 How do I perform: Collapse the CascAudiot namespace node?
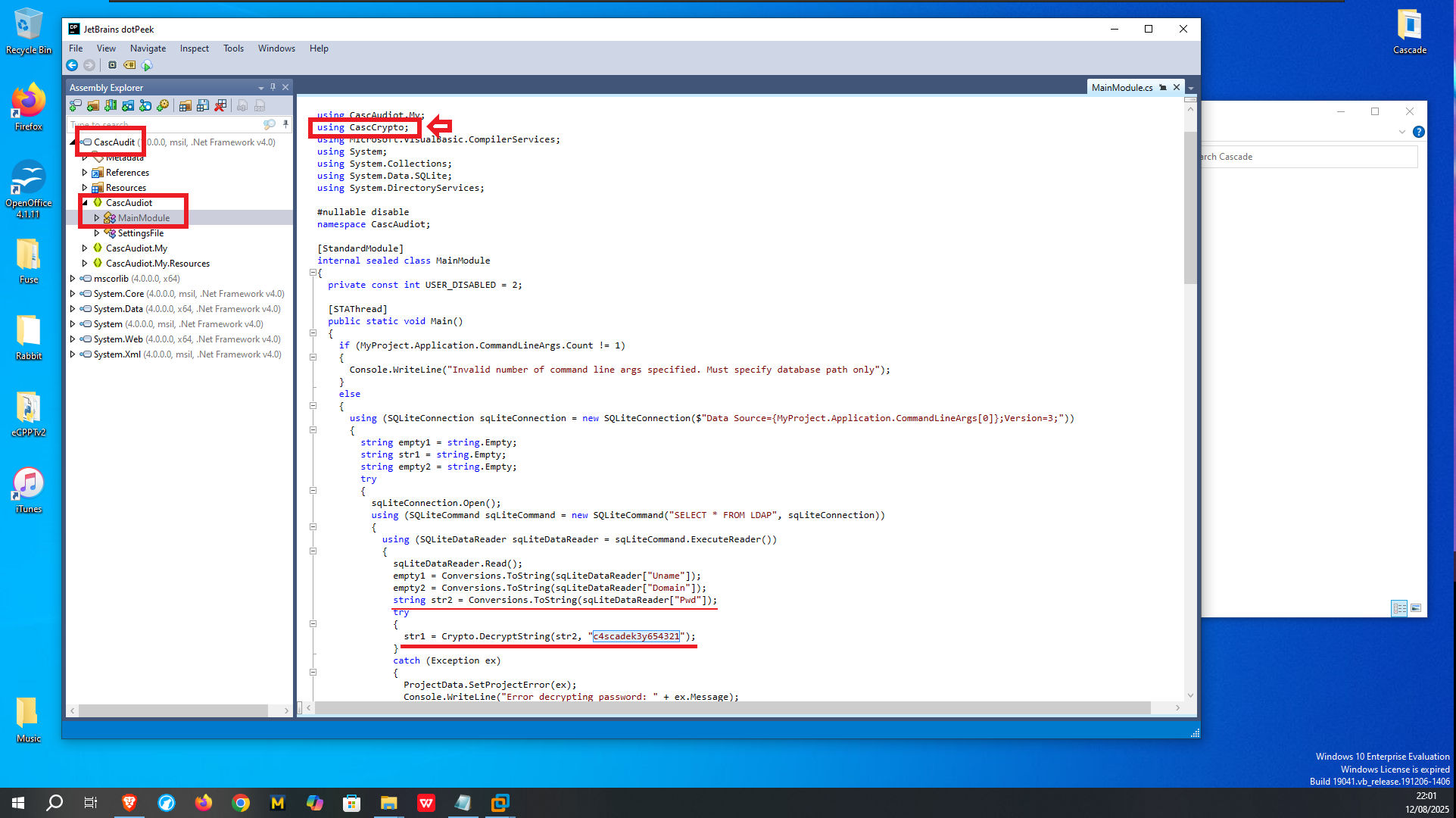85,202
